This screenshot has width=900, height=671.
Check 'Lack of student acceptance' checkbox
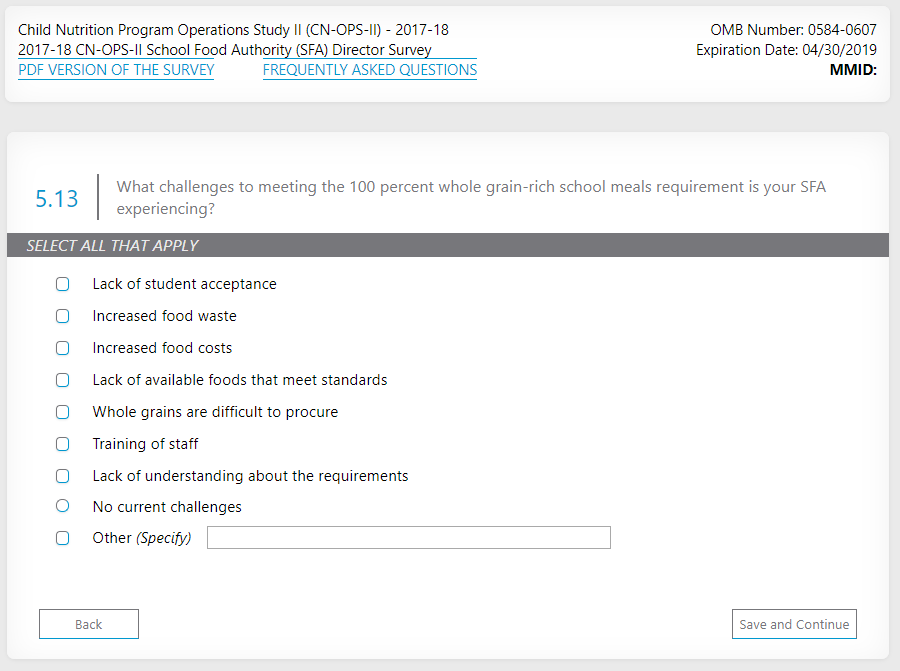63,284
